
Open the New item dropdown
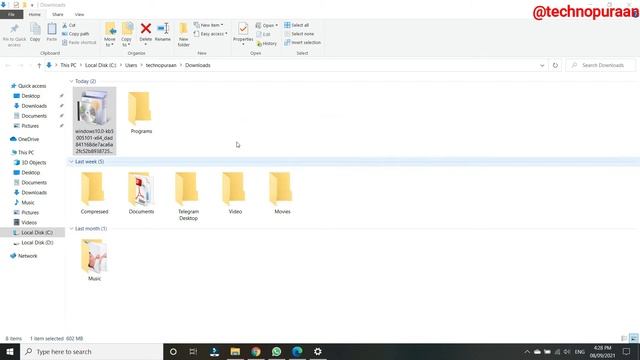tap(209, 25)
